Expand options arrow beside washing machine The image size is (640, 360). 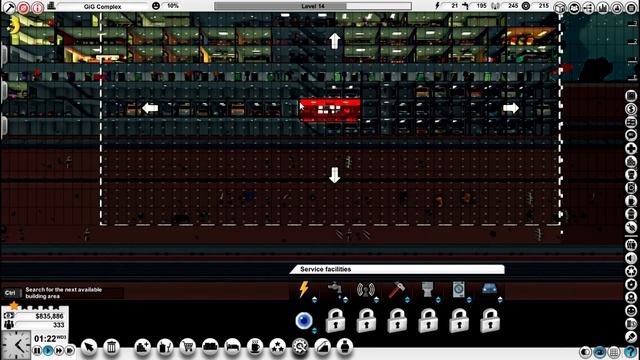click(x=469, y=300)
